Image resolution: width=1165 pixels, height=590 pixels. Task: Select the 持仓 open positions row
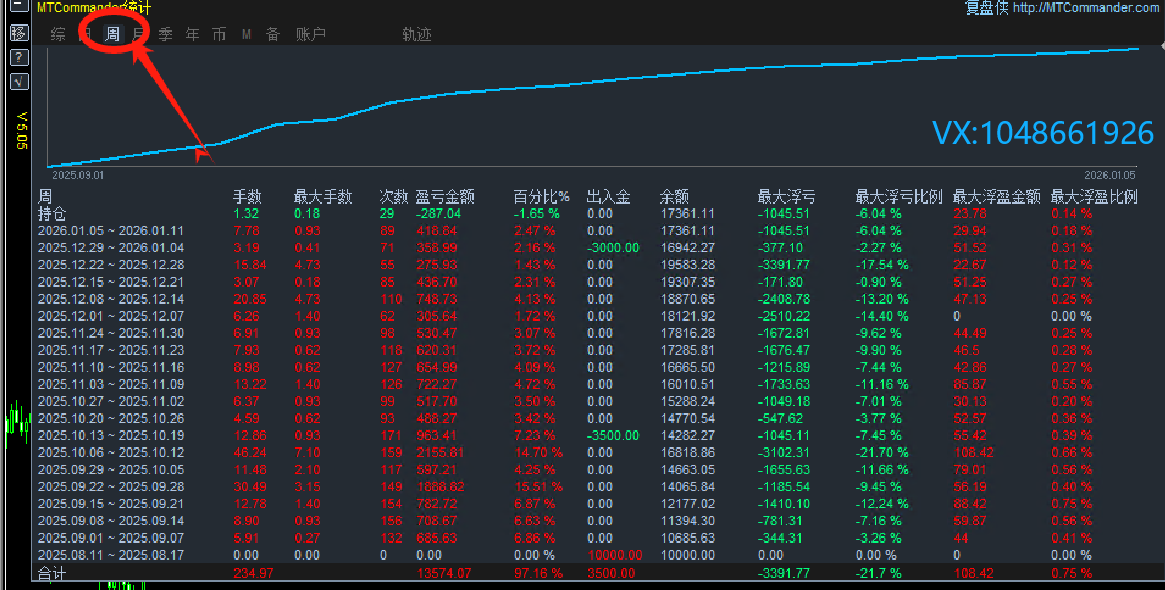(52, 213)
